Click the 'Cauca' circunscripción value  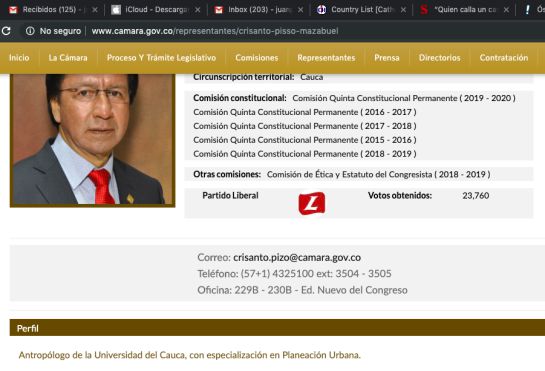[311, 77]
